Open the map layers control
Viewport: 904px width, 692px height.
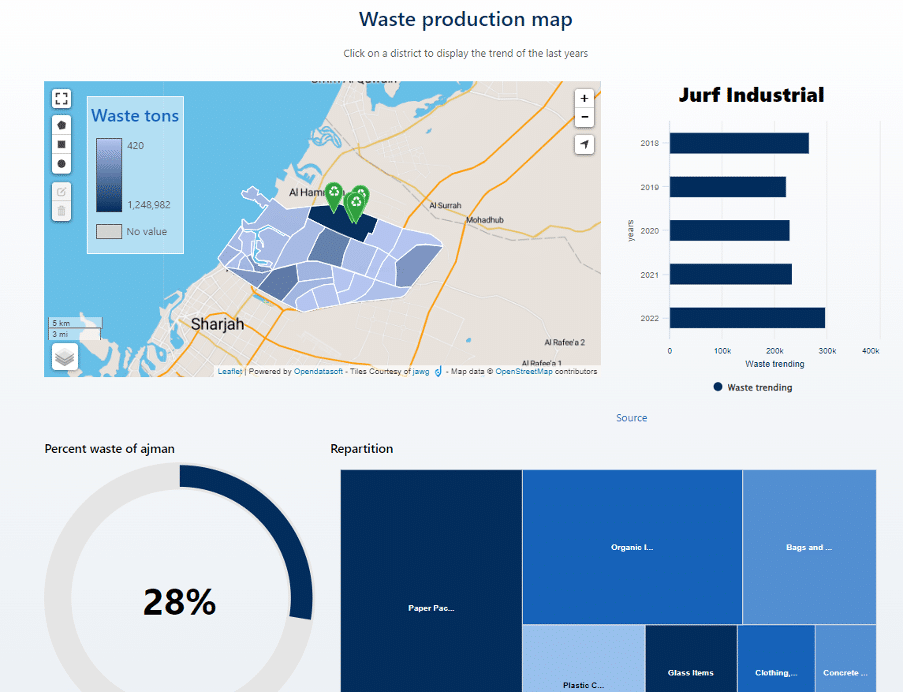point(65,357)
